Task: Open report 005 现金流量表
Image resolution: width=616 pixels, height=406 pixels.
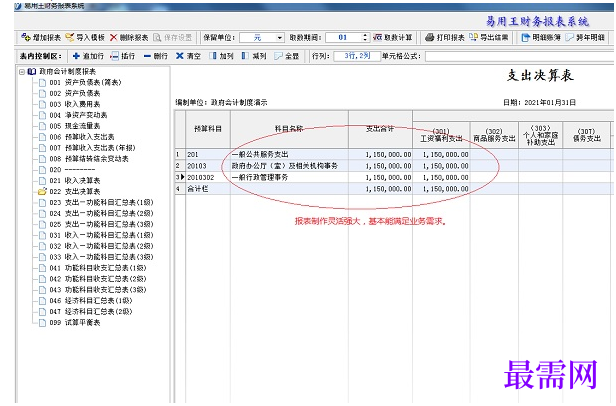Action: [75, 126]
